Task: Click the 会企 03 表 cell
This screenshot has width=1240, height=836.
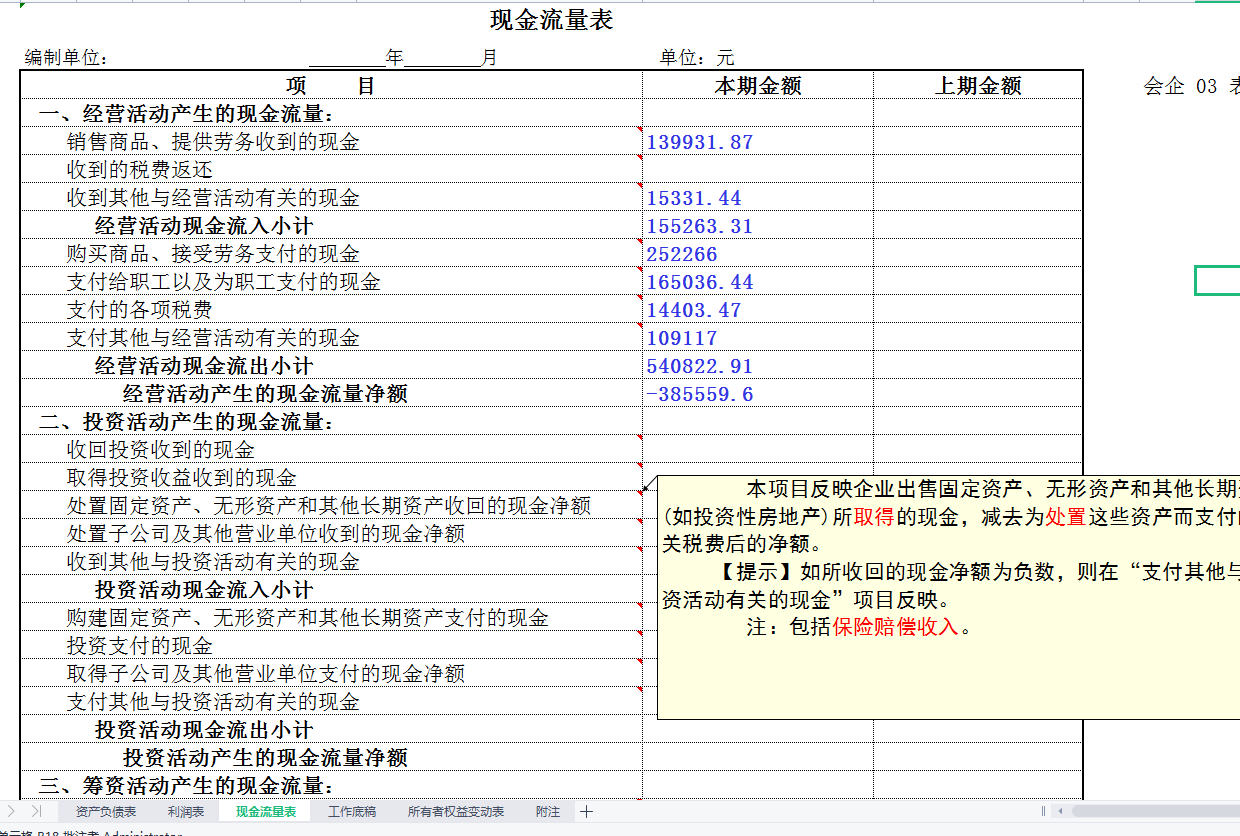Action: 1191,86
